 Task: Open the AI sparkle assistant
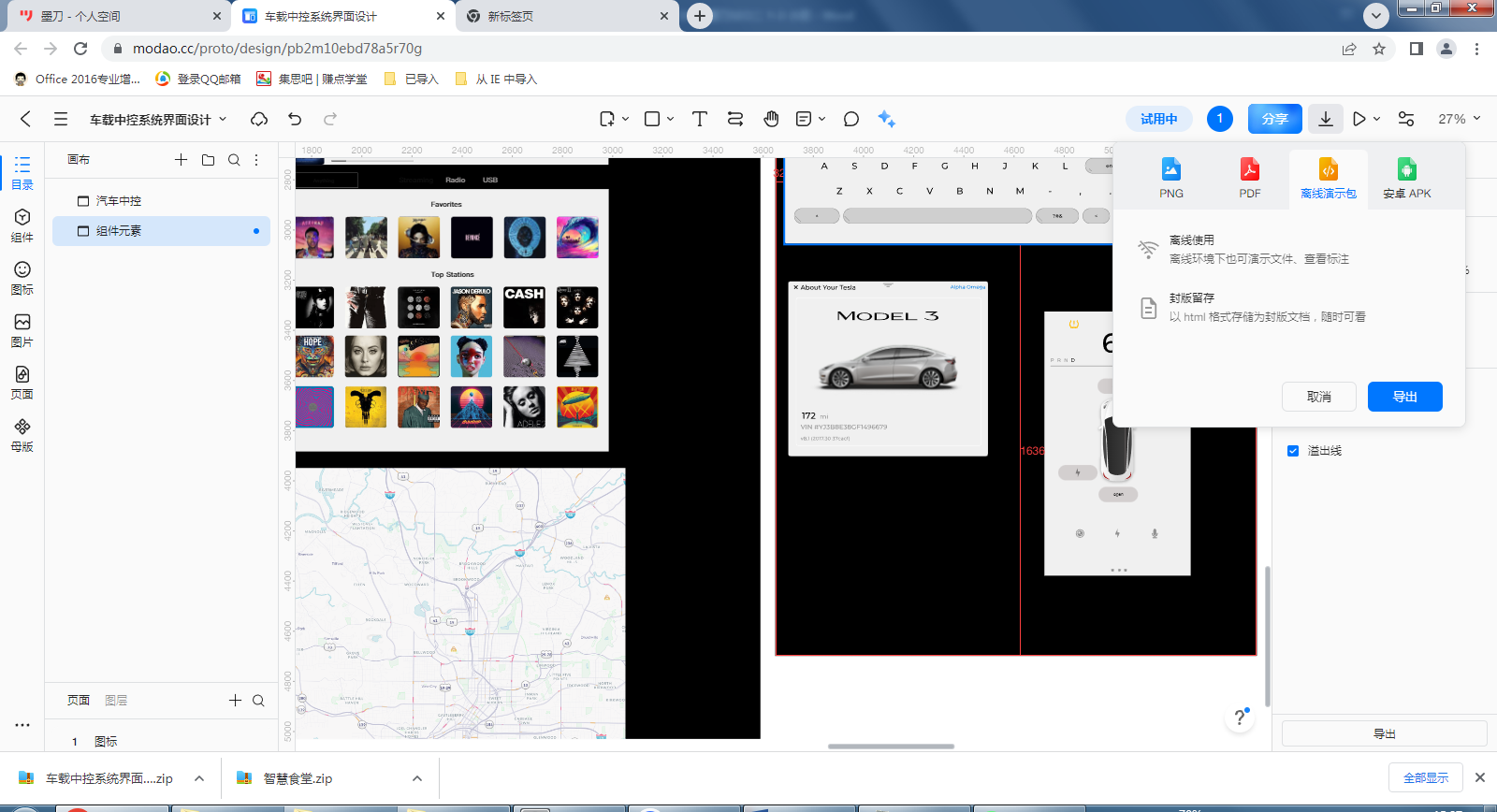click(x=886, y=119)
